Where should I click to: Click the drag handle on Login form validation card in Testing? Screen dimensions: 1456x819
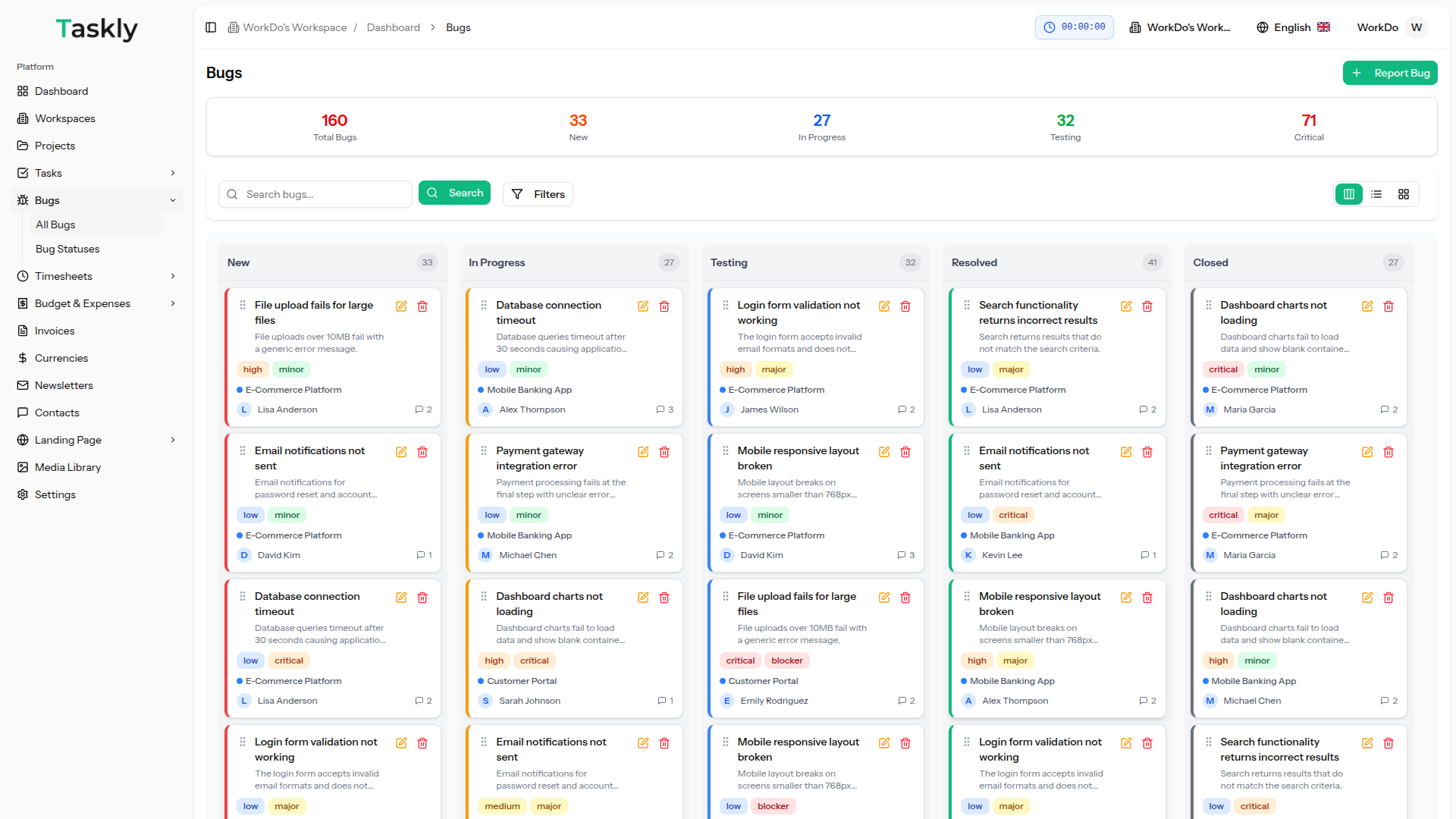(x=726, y=305)
